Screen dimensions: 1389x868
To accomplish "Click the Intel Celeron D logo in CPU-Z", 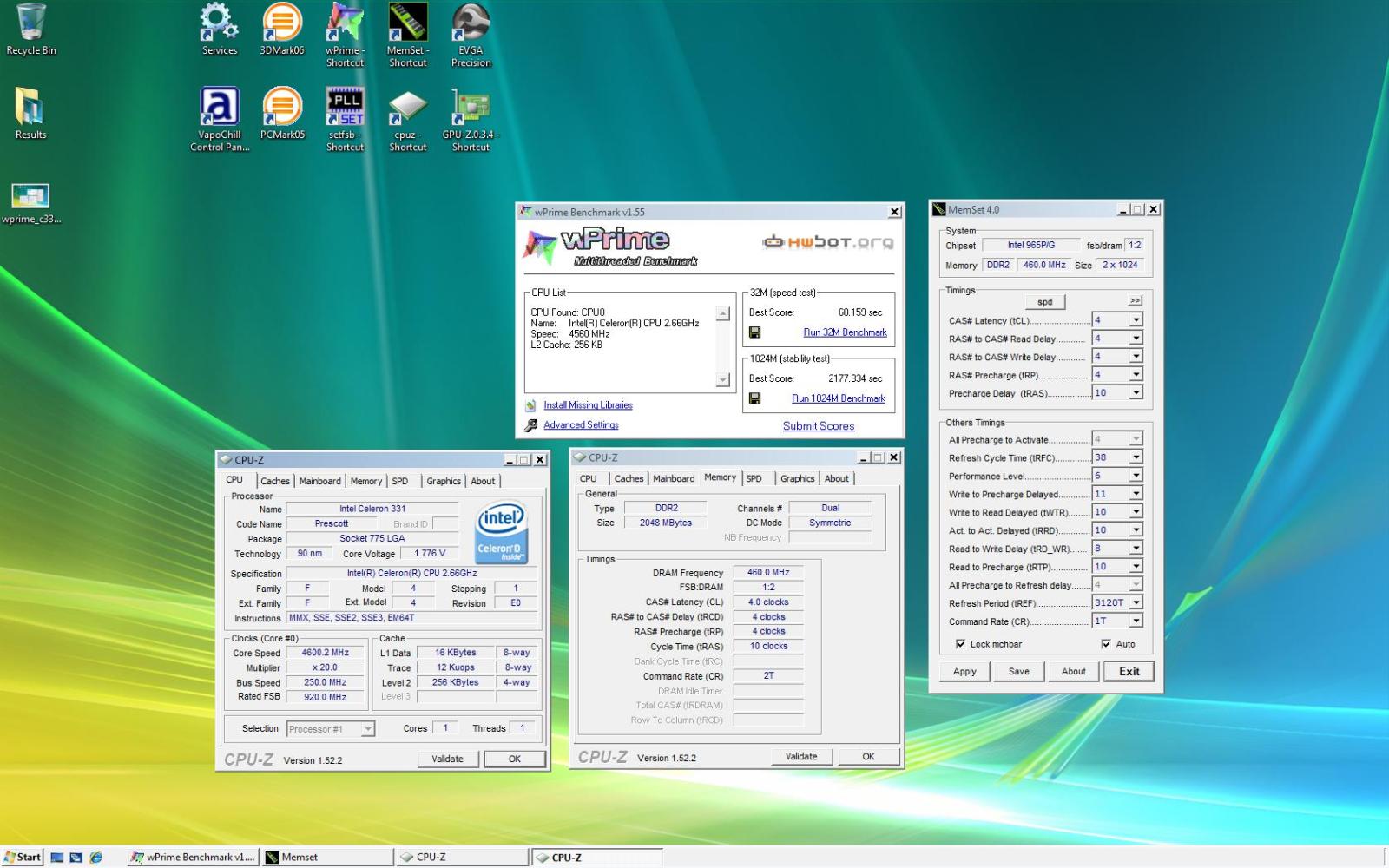I will tap(502, 533).
